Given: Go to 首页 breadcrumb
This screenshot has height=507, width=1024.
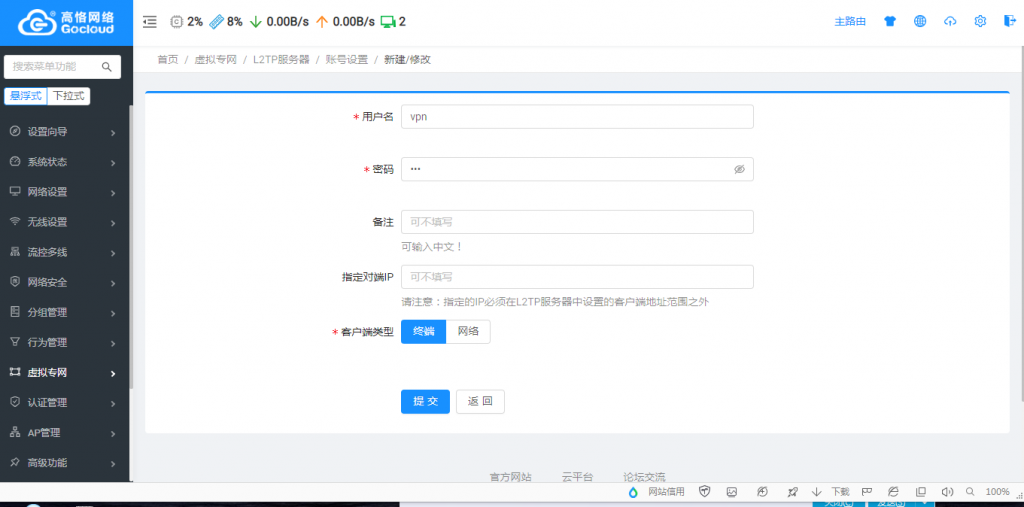Looking at the screenshot, I should [x=168, y=59].
